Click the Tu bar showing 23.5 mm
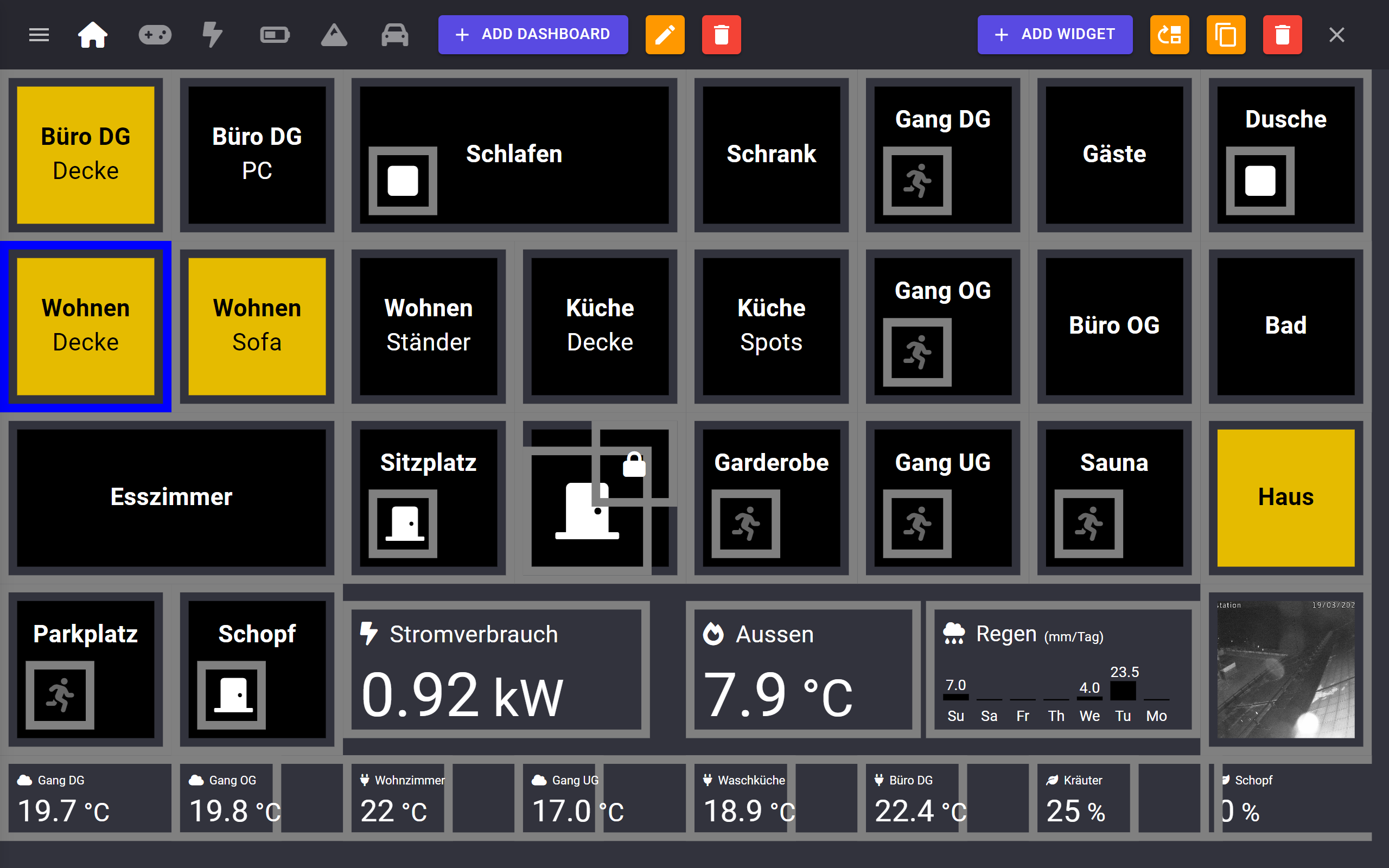 (1123, 690)
